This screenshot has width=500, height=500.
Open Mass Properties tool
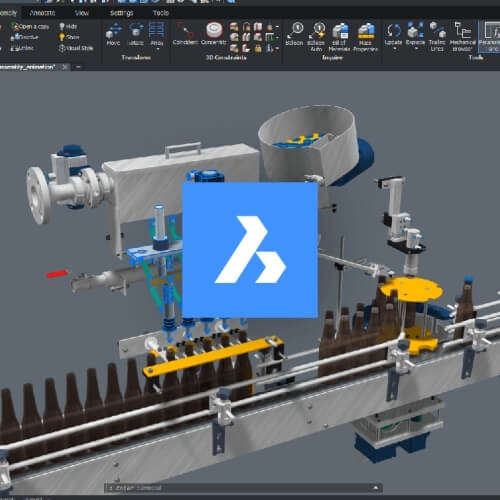tap(366, 37)
